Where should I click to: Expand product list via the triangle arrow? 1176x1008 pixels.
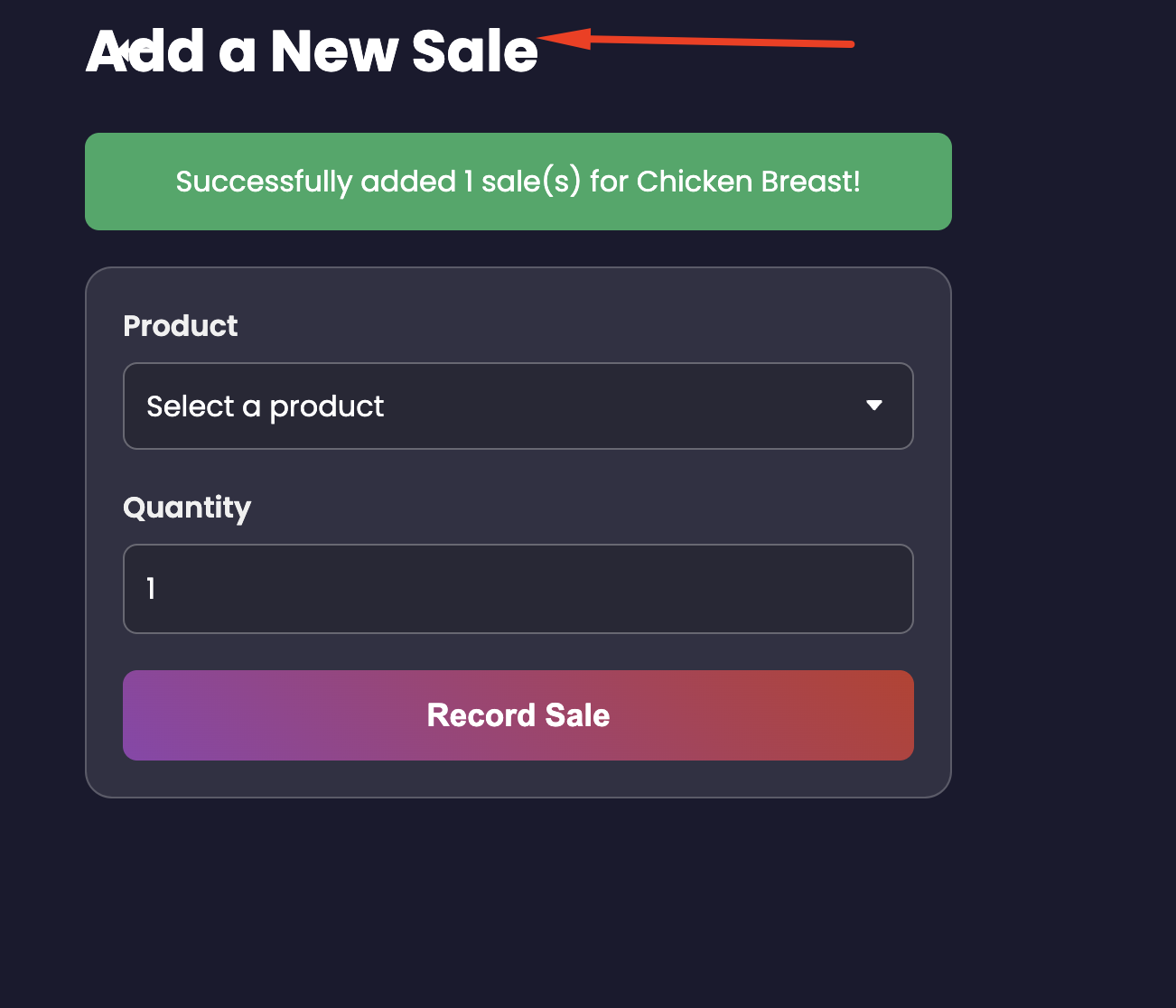pyautogui.click(x=873, y=406)
